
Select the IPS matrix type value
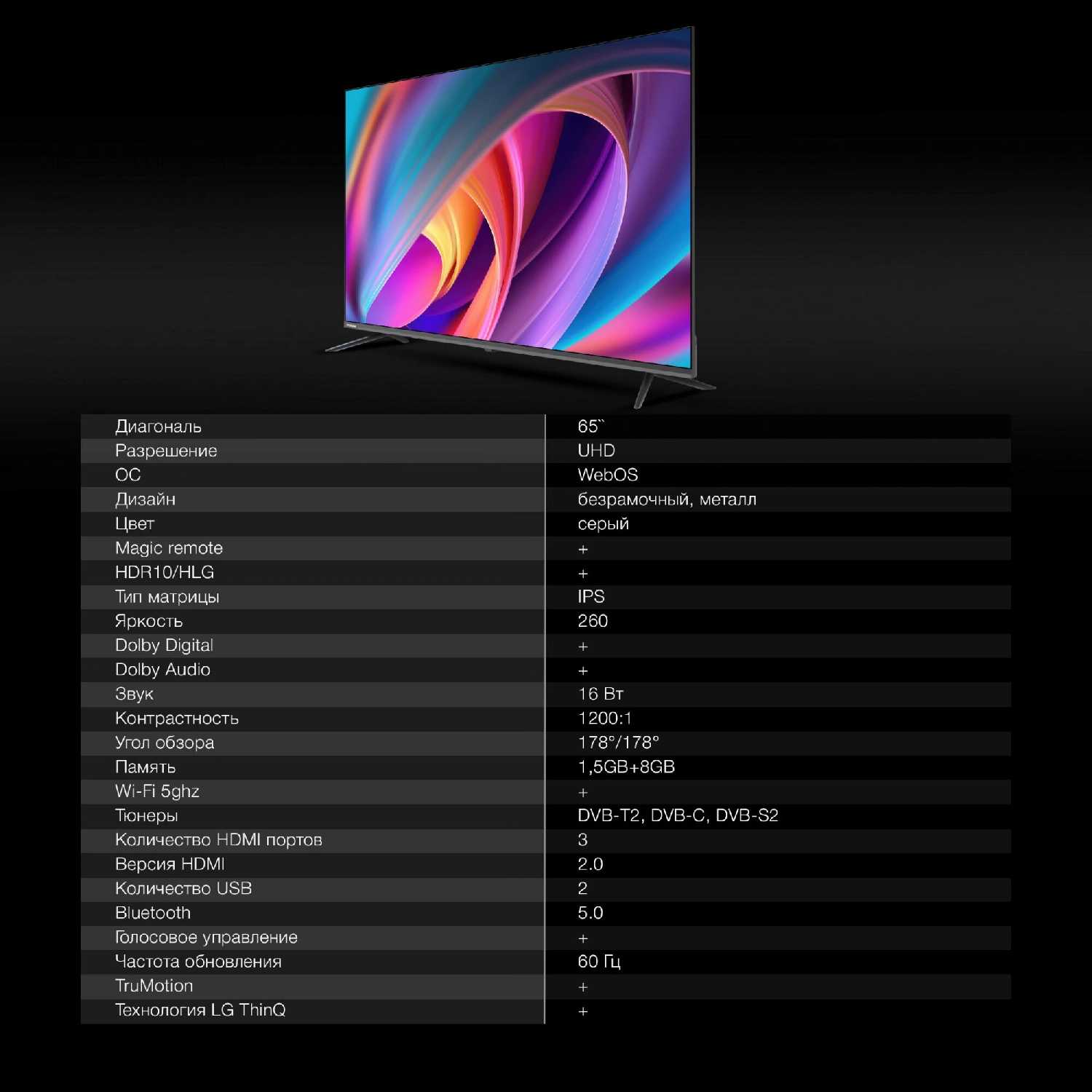pyautogui.click(x=590, y=597)
